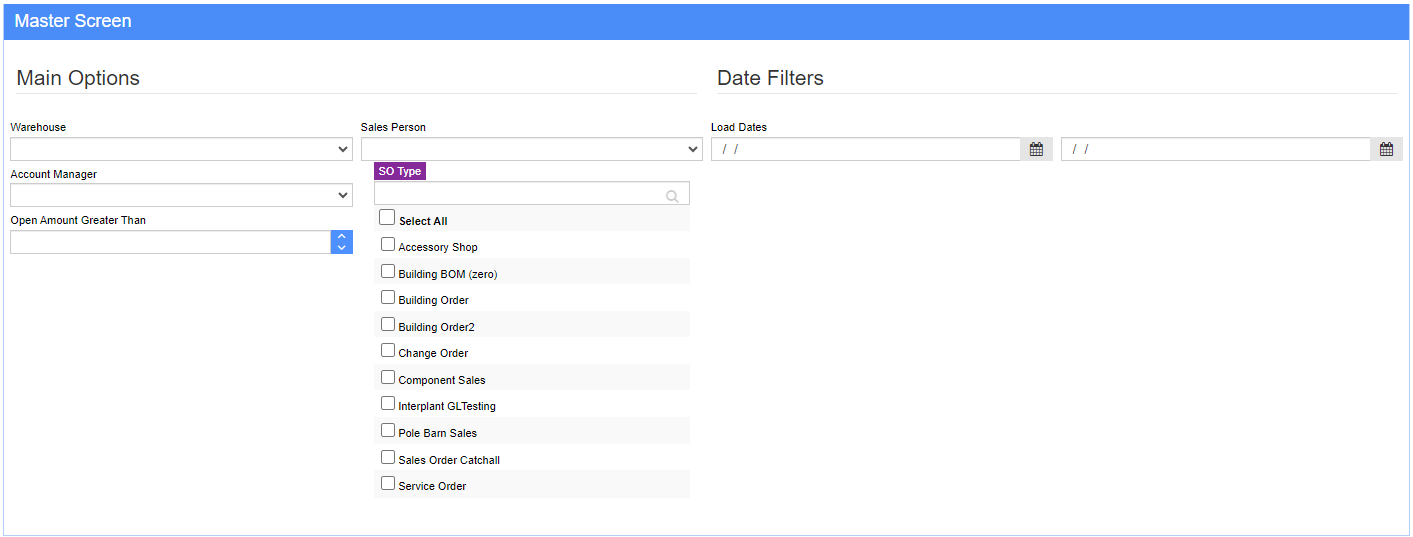Open the first Load Dates calendar picker
This screenshot has width=1413, height=537.
click(1036, 149)
